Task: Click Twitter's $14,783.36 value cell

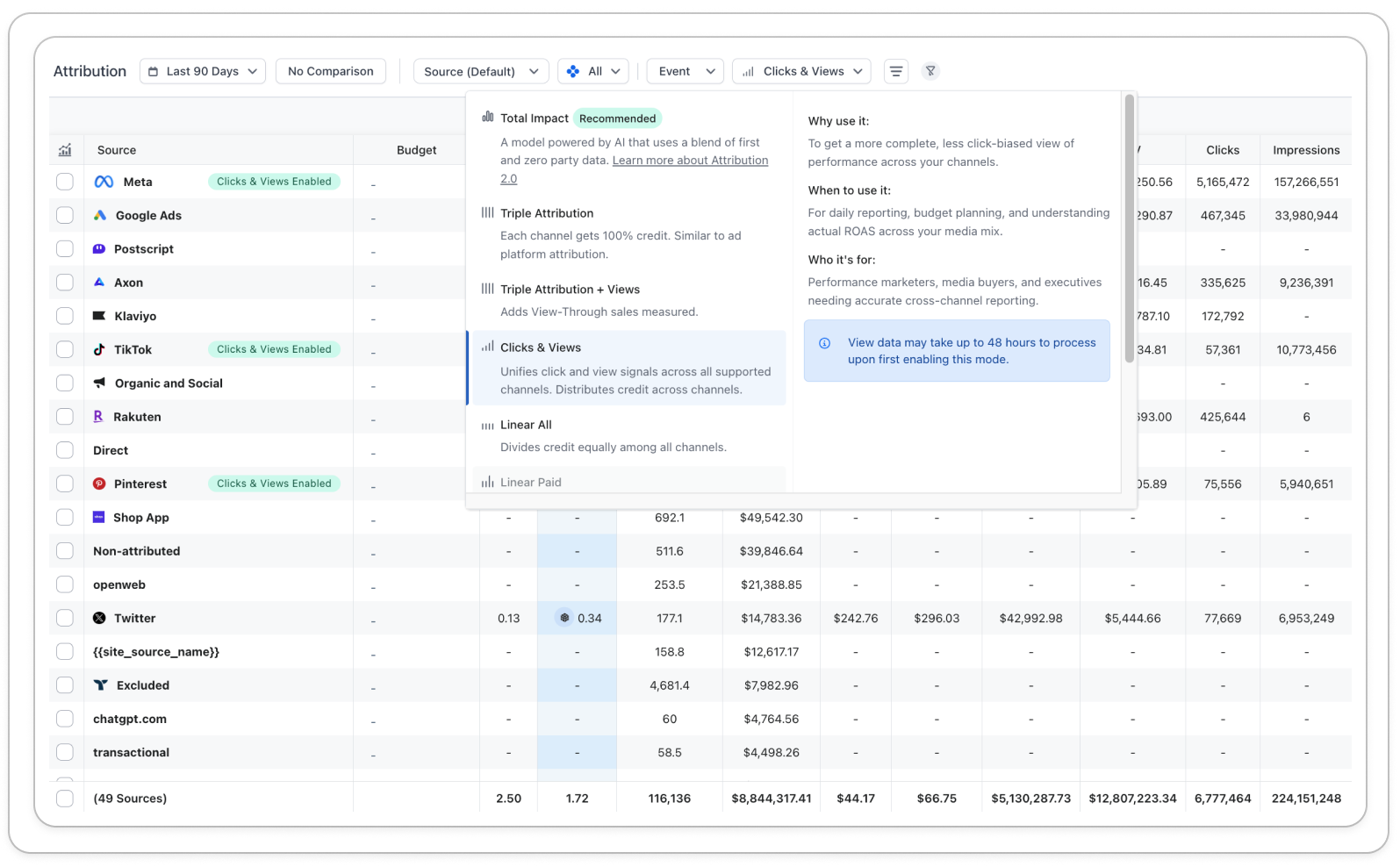Action: click(771, 618)
